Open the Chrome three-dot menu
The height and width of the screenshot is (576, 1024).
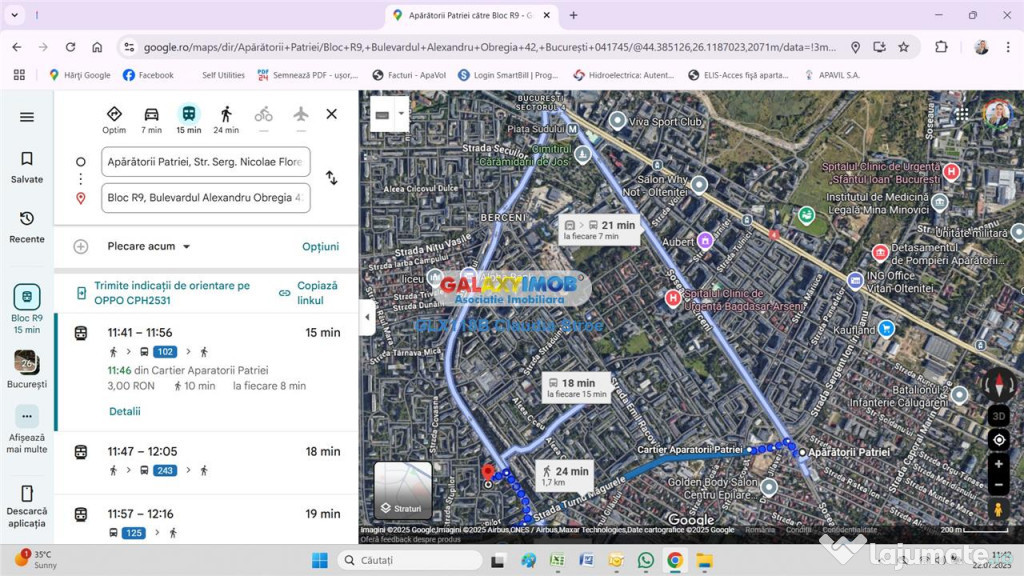tap(1008, 47)
